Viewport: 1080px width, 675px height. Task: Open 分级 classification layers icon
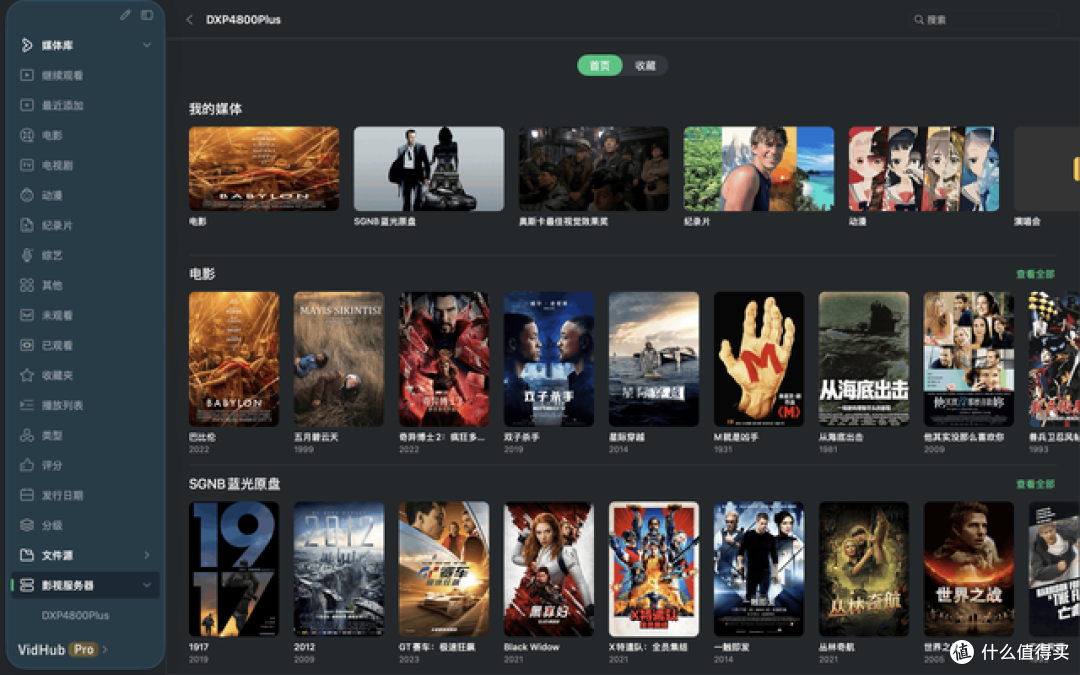[x=27, y=525]
